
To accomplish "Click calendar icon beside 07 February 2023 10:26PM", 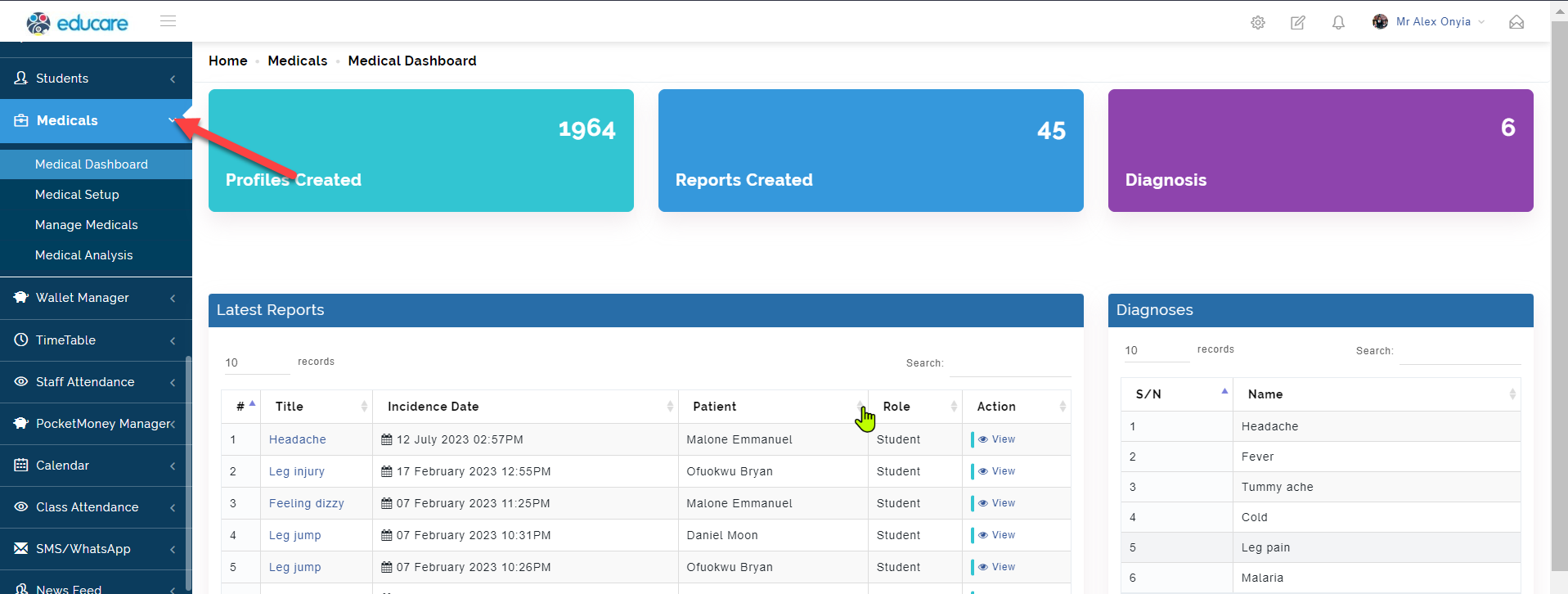I will pyautogui.click(x=387, y=567).
